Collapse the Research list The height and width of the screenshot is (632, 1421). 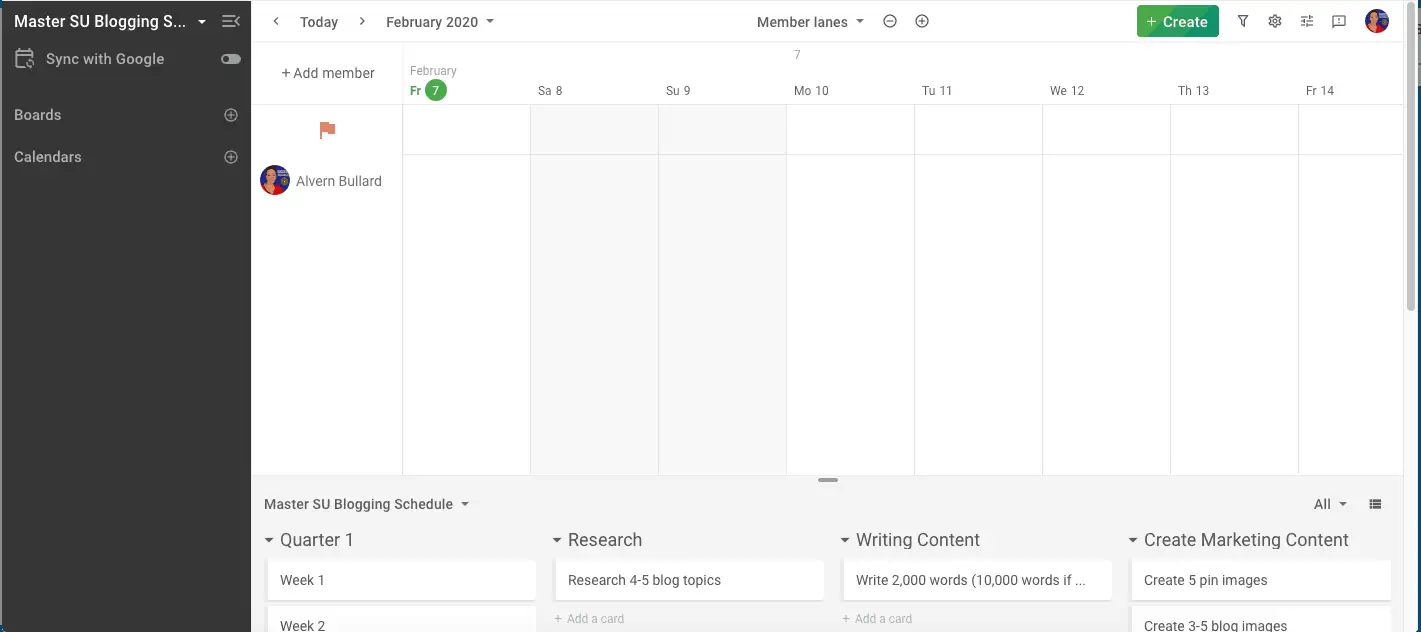pyautogui.click(x=557, y=540)
